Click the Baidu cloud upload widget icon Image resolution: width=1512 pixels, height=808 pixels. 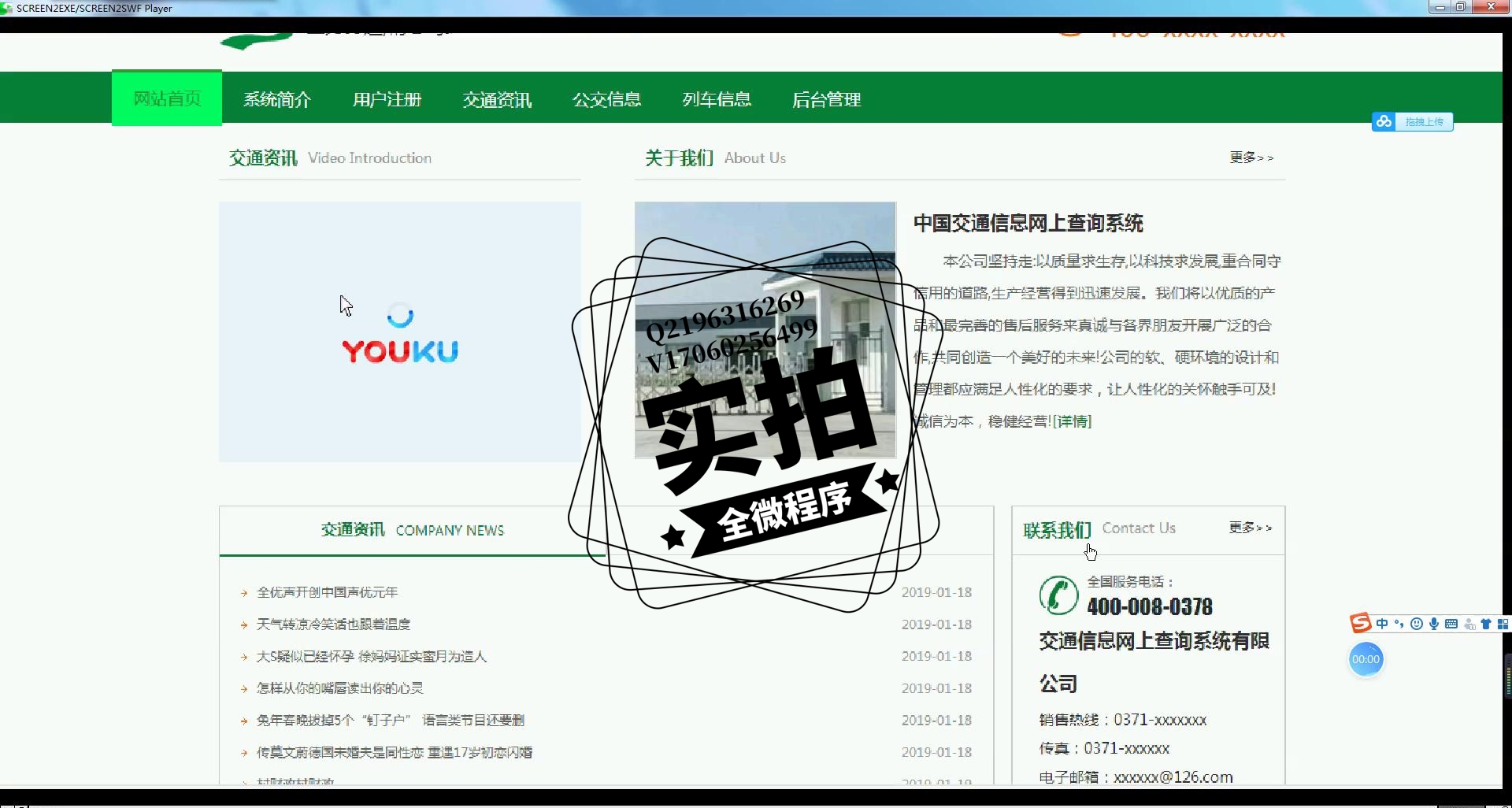point(1384,121)
